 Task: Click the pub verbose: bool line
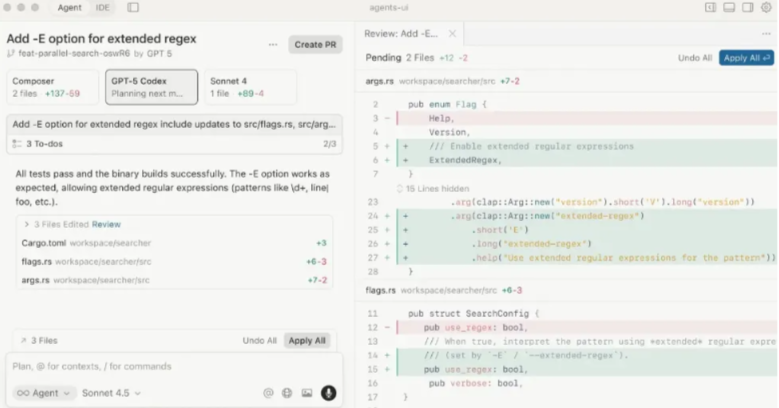[x=475, y=383]
